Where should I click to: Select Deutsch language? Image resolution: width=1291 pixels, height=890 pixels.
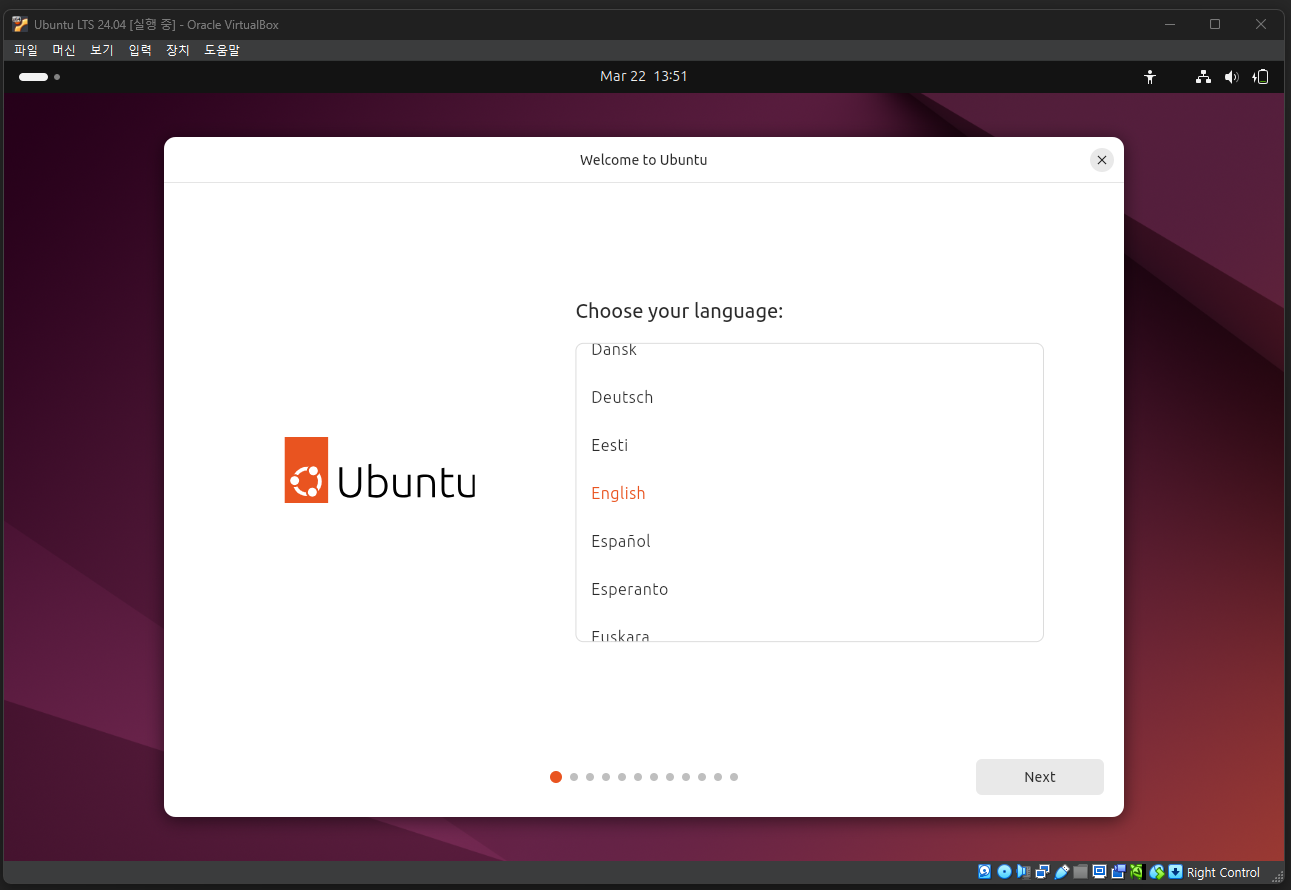(x=810, y=397)
